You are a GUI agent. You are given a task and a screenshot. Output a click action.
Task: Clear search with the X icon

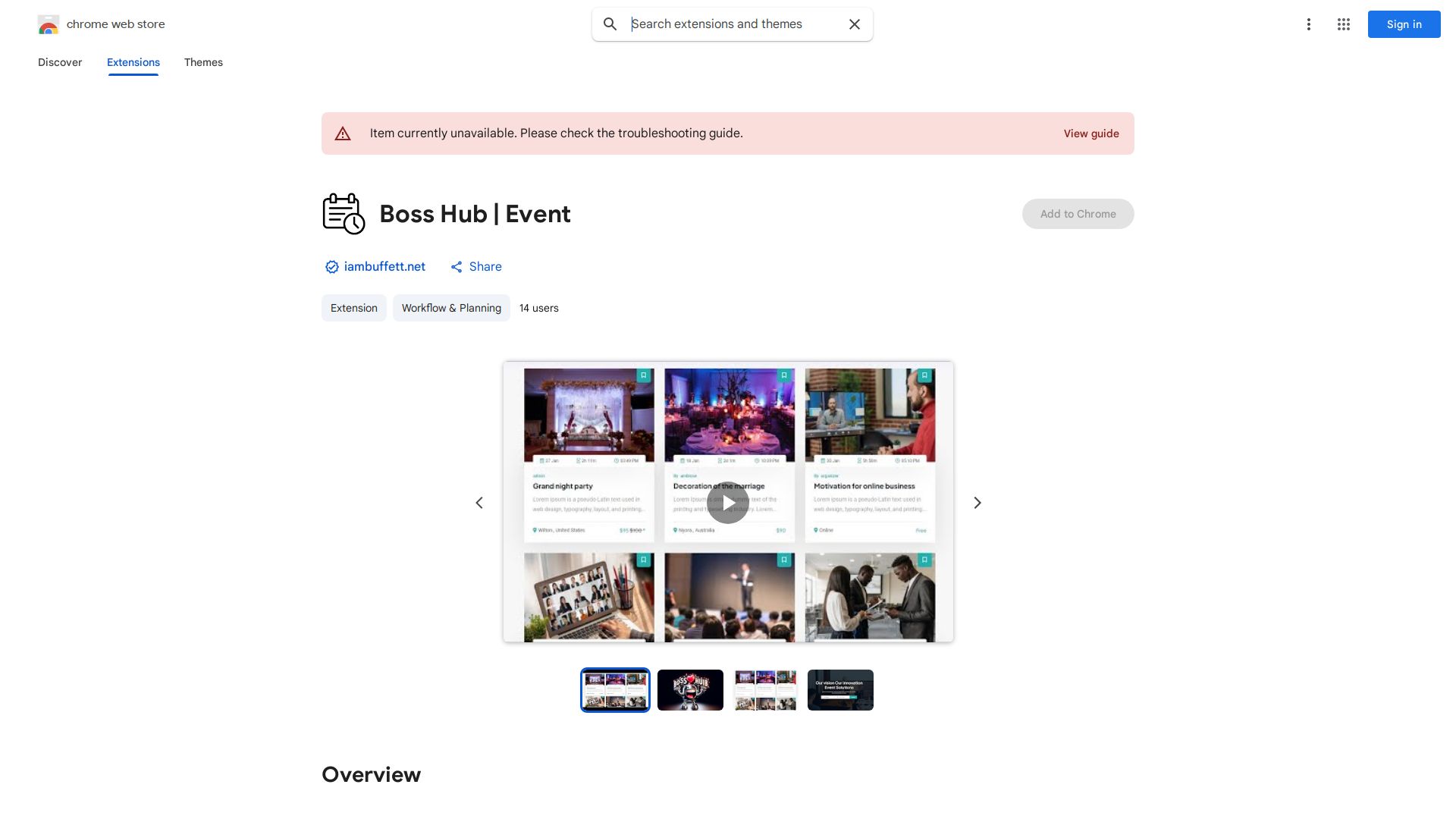[855, 24]
